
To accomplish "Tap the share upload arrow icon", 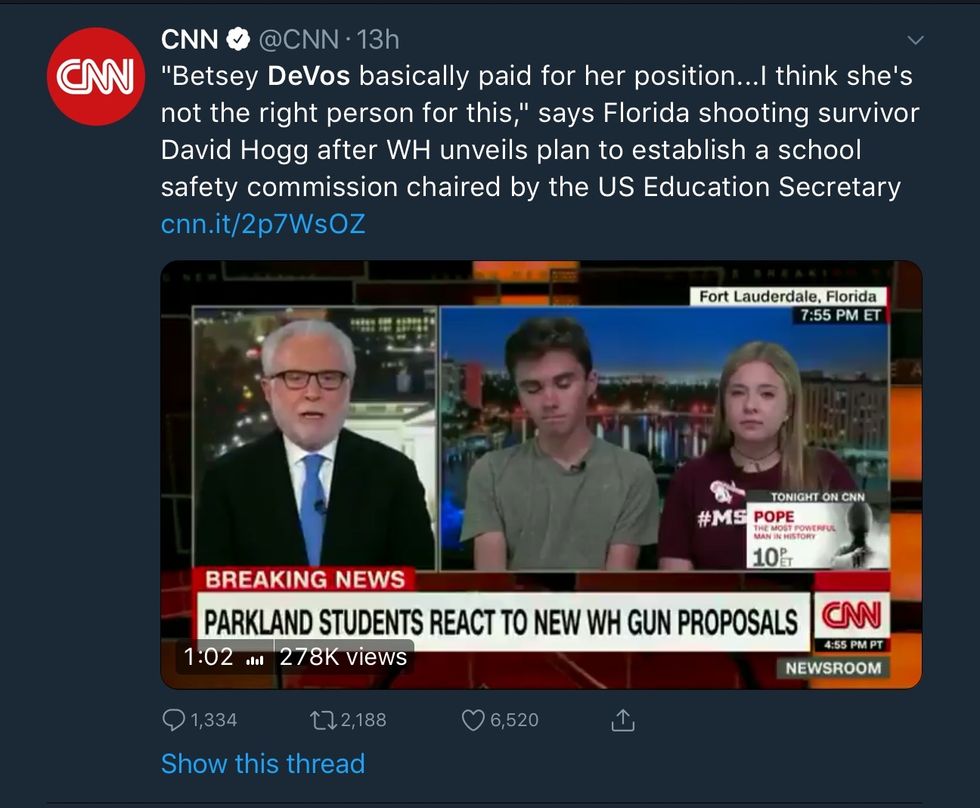I will click(621, 720).
